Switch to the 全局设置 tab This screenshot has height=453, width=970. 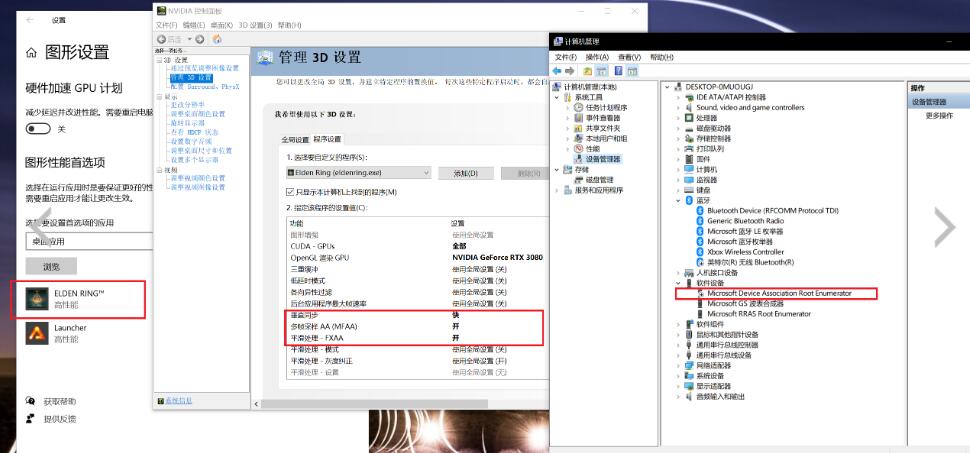[x=295, y=139]
